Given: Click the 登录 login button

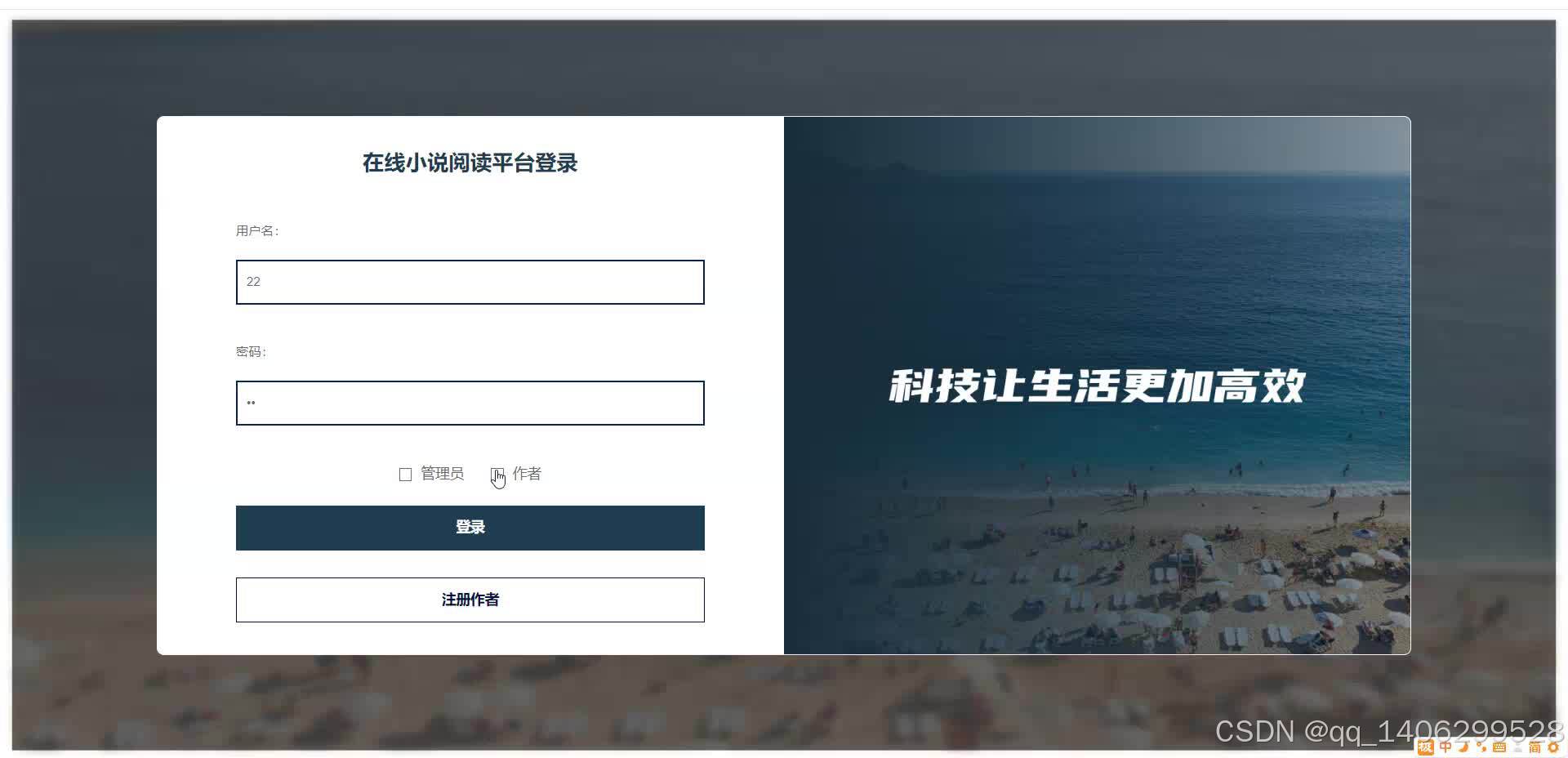Looking at the screenshot, I should (x=470, y=528).
